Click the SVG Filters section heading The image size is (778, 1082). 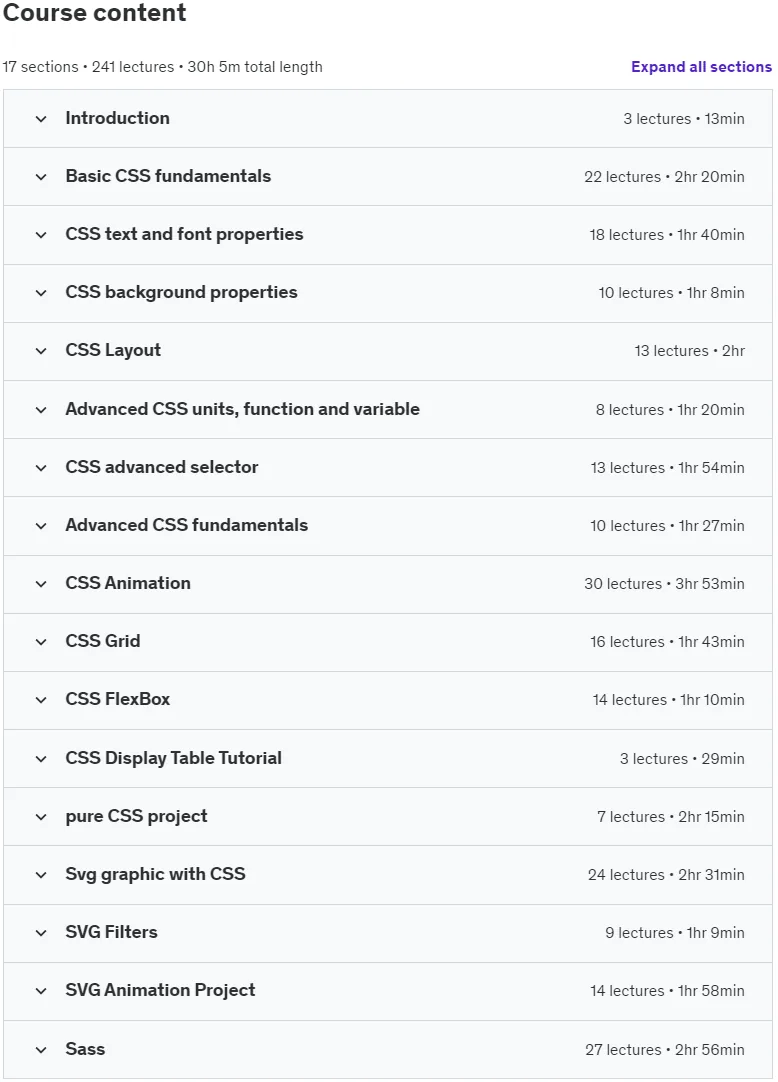click(x=111, y=932)
